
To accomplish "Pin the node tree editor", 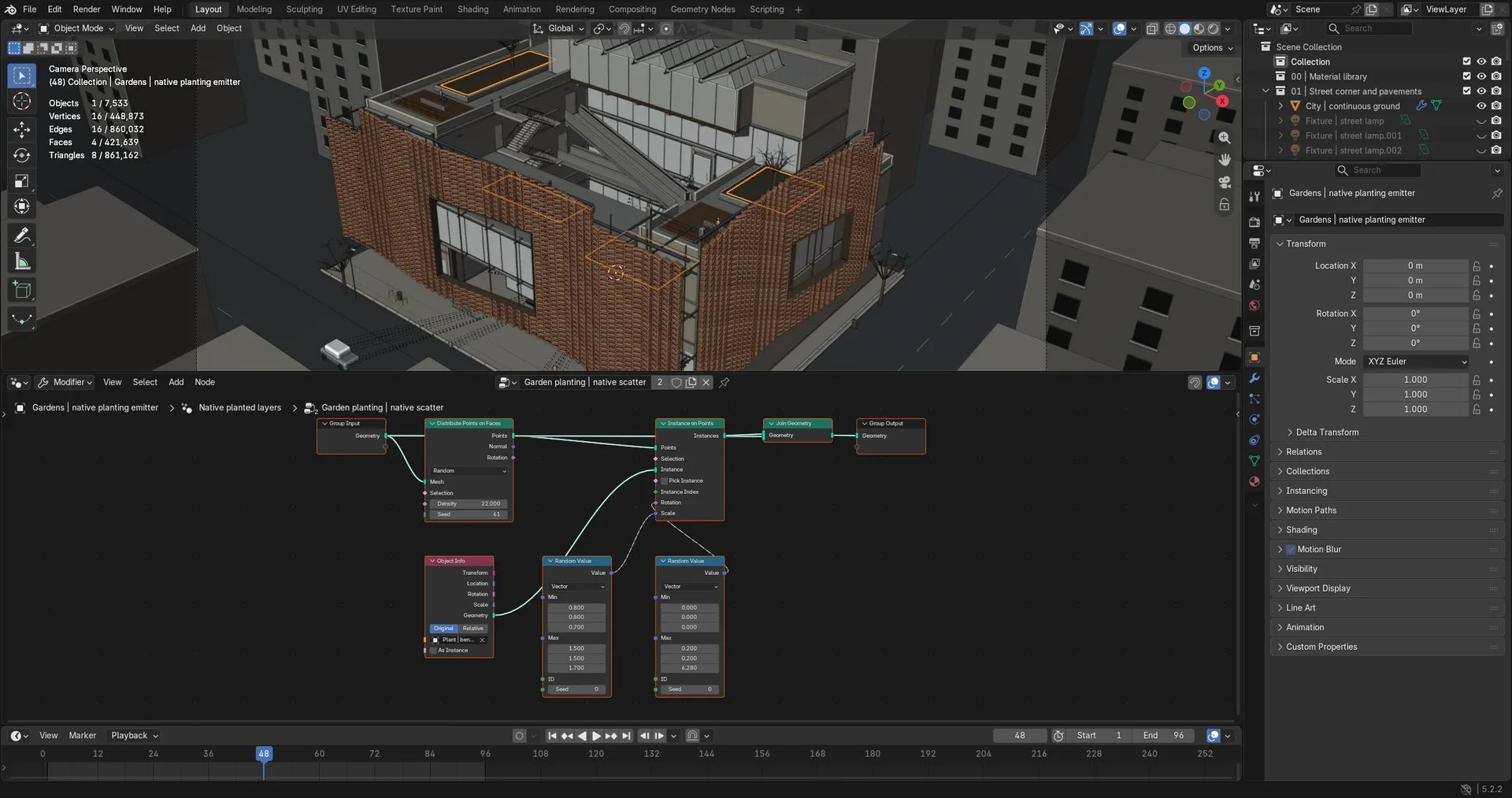I will click(x=724, y=383).
